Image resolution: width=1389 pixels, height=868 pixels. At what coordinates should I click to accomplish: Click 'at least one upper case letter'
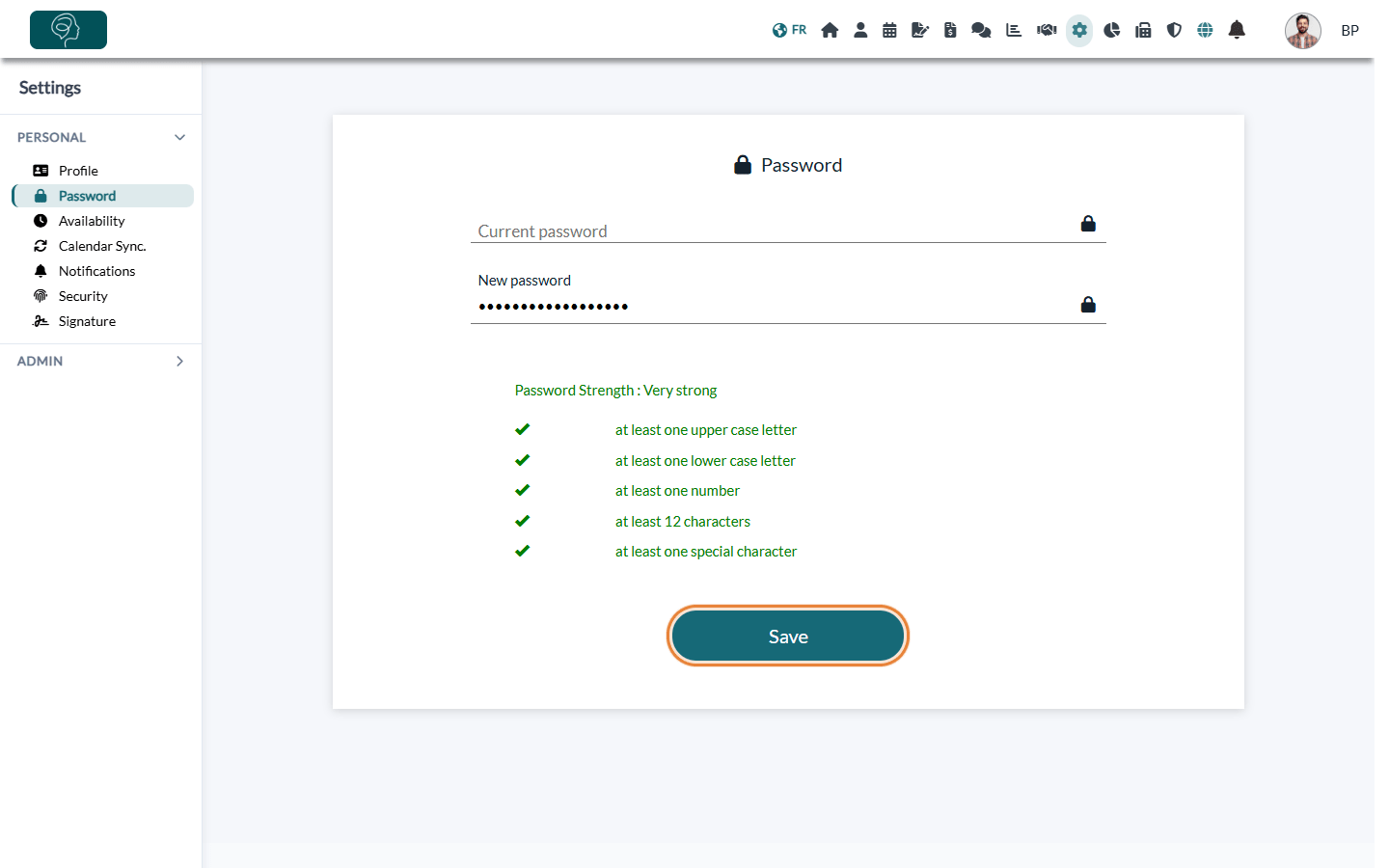point(706,430)
